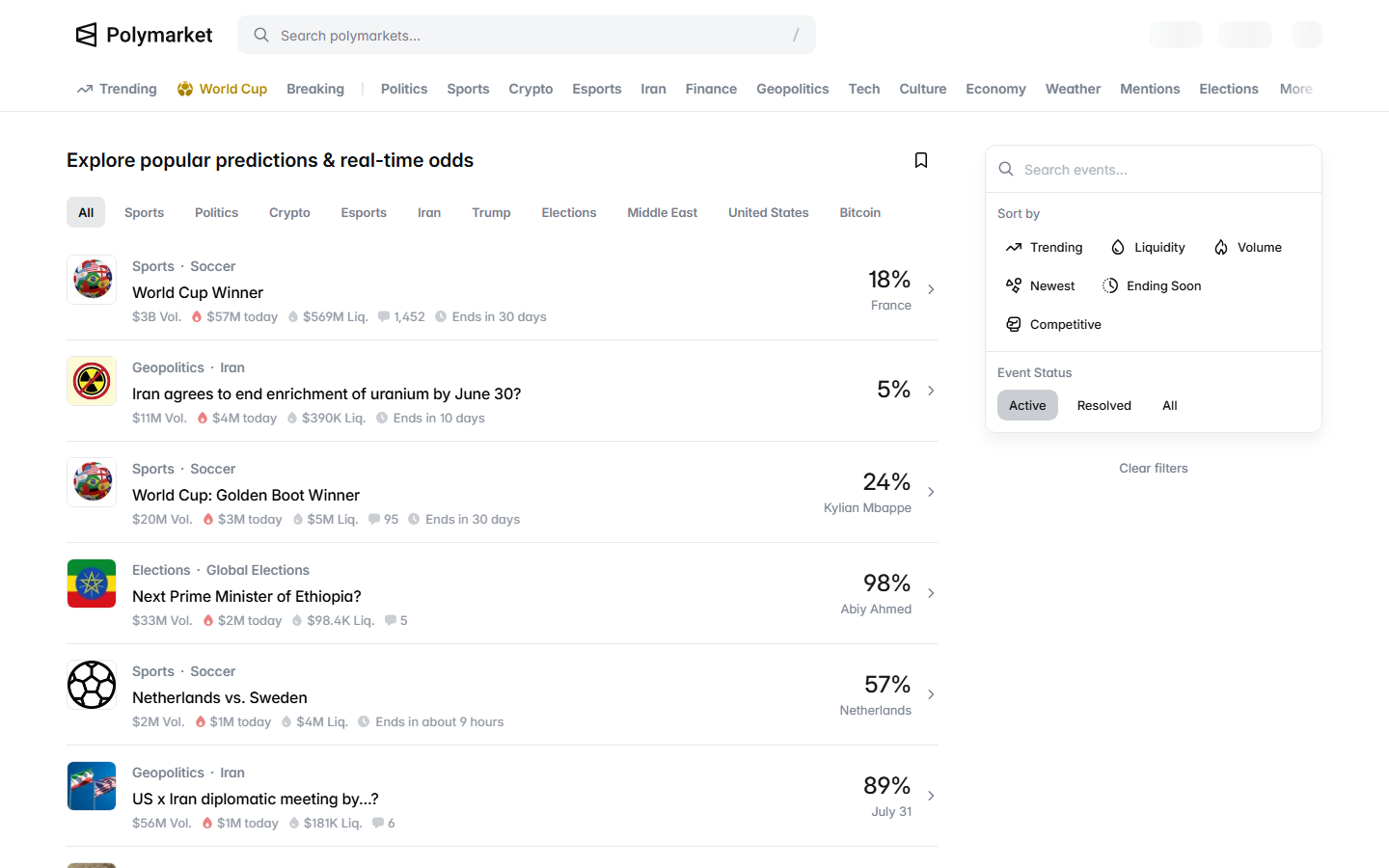Open the Ethiopia flag market thumbnail
The height and width of the screenshot is (868, 1389).
[92, 583]
